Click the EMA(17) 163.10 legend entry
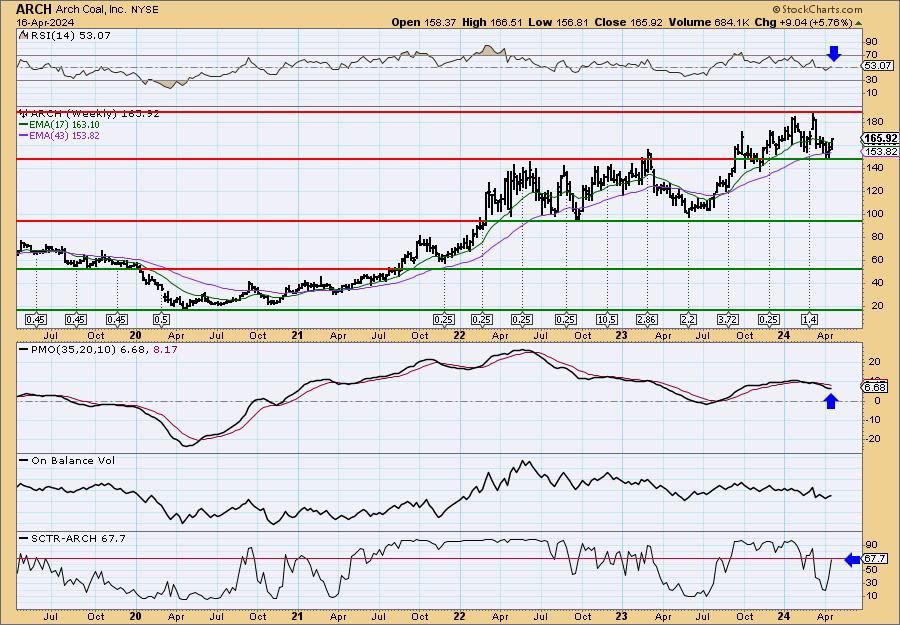The width and height of the screenshot is (900, 625). pyautogui.click(x=64, y=125)
